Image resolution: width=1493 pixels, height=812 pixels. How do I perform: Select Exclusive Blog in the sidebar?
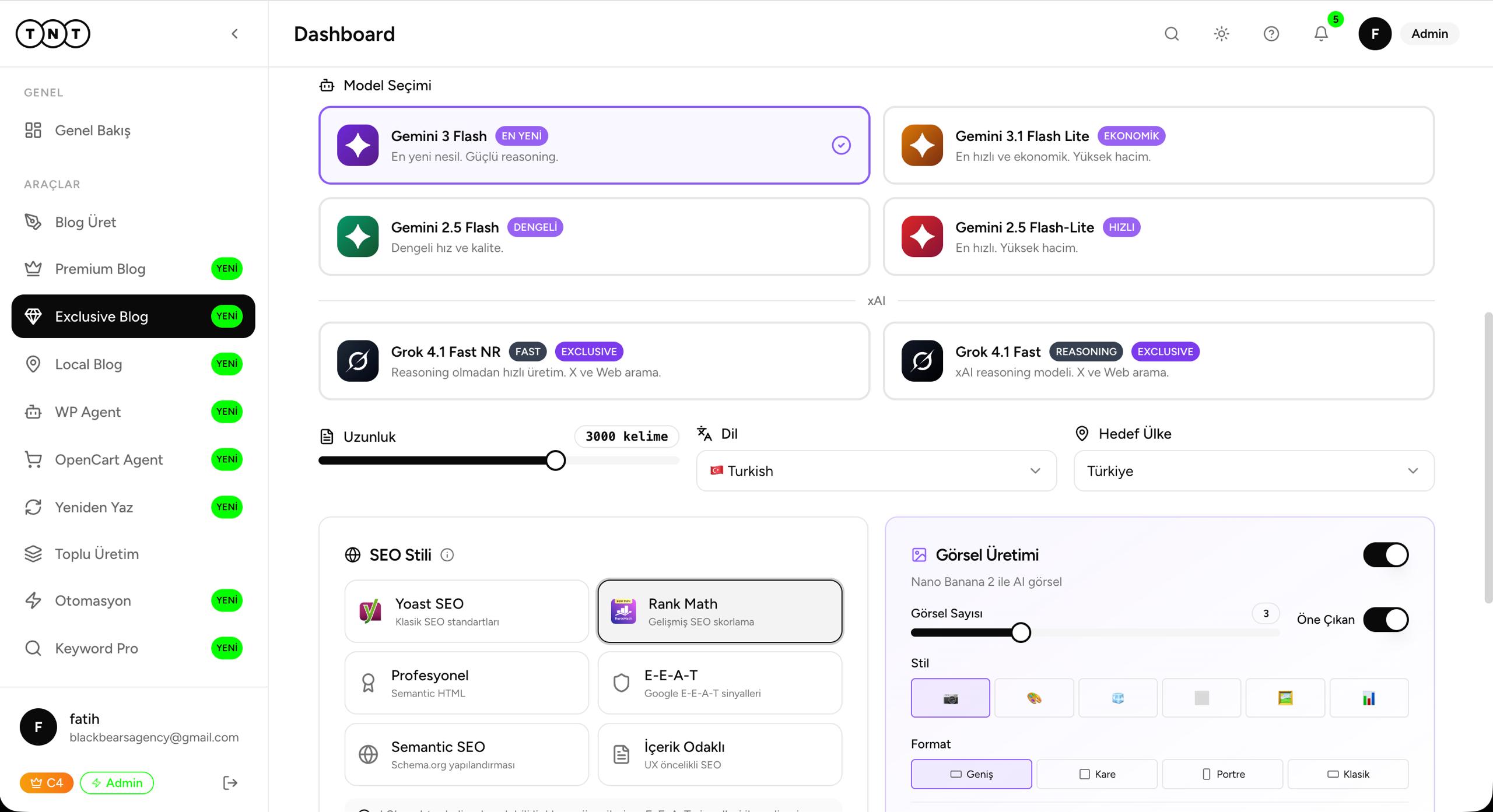point(134,317)
